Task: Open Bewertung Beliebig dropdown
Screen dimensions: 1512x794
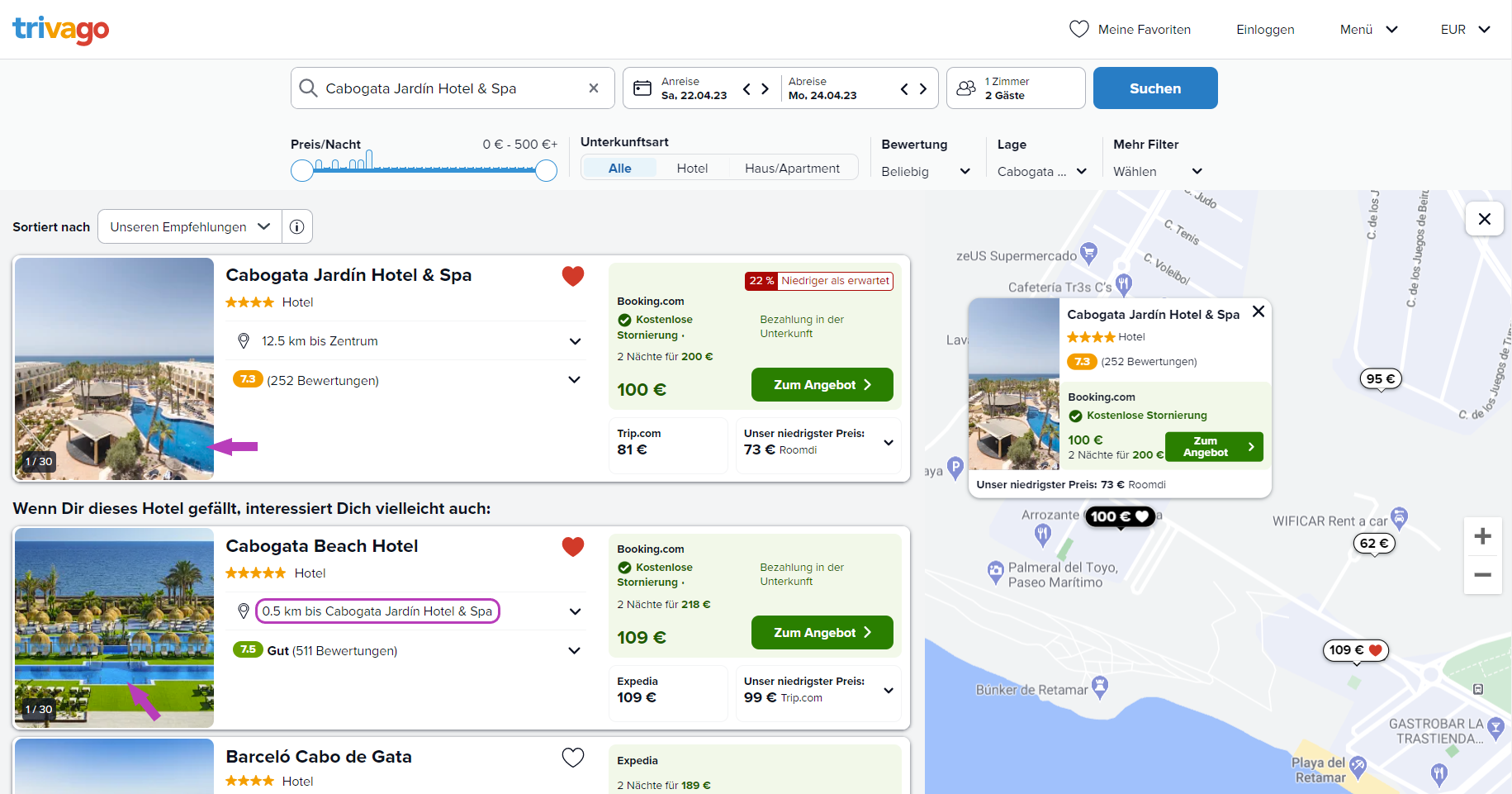Action: coord(926,172)
